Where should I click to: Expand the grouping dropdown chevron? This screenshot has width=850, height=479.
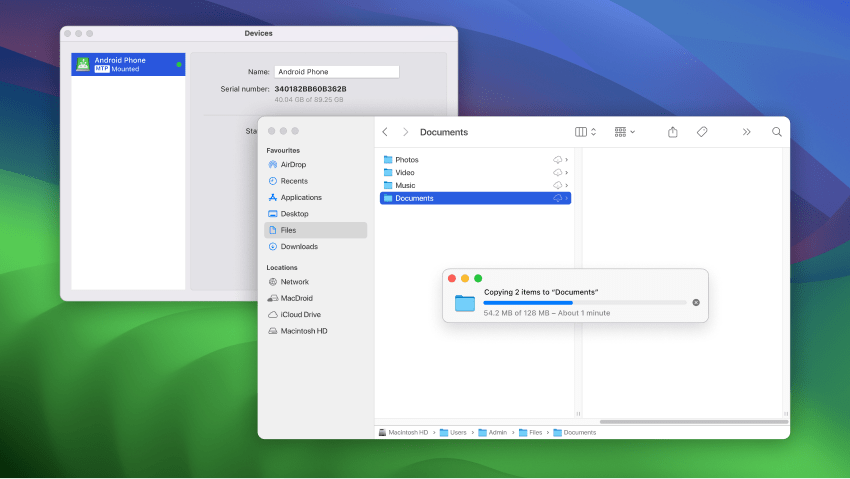pos(633,132)
